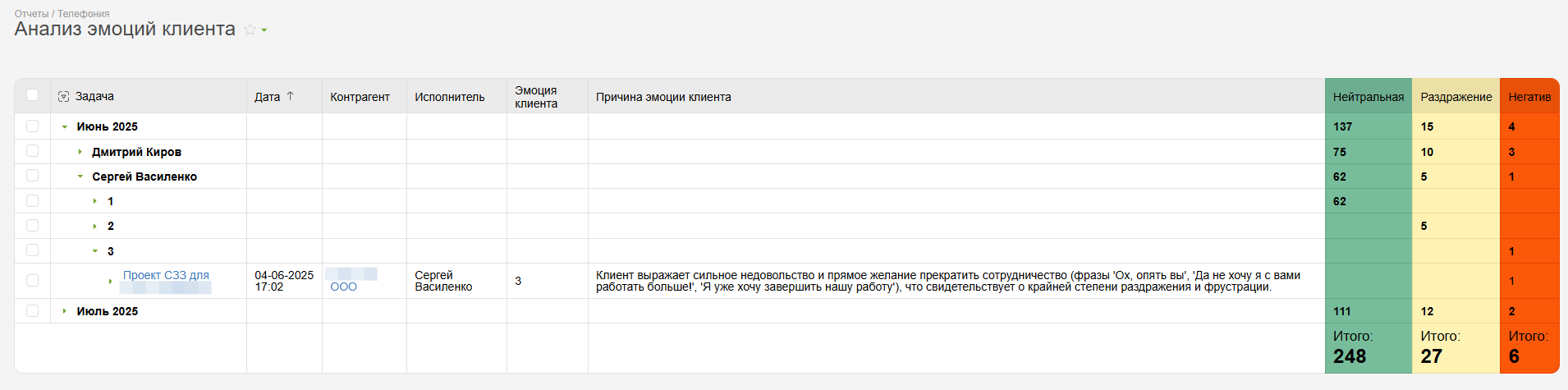This screenshot has width=1568, height=390.
Task: Select the checkbox for Дмитрий Киров row
Action: [x=33, y=151]
